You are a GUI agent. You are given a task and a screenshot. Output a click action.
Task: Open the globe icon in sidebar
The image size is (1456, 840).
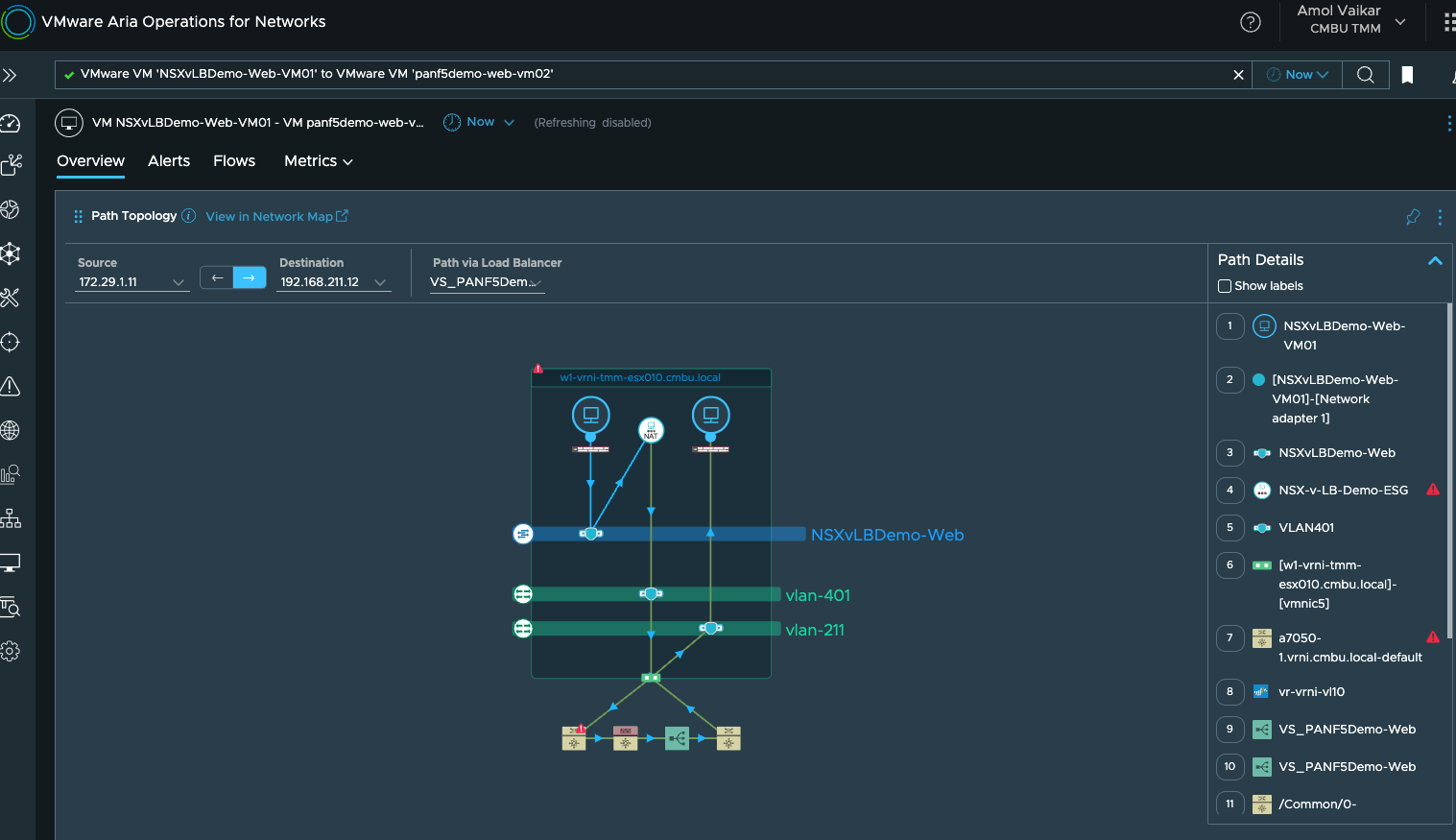point(11,430)
